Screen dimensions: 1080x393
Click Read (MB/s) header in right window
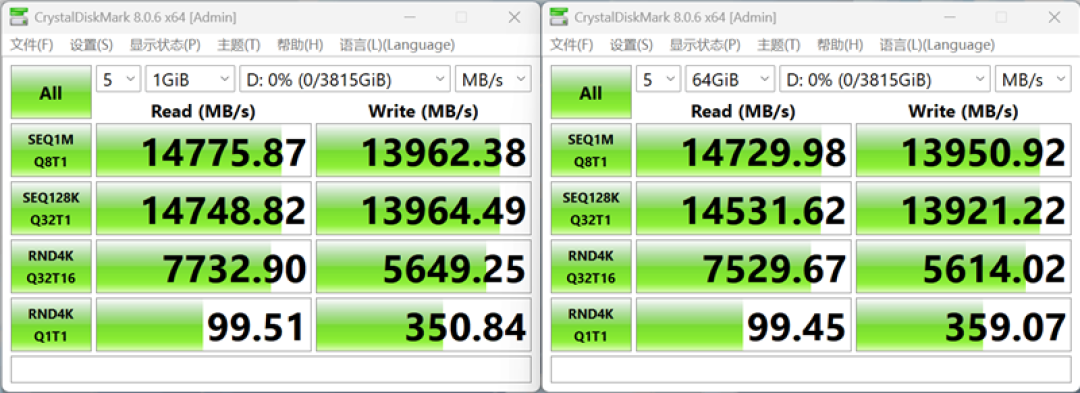tap(743, 111)
